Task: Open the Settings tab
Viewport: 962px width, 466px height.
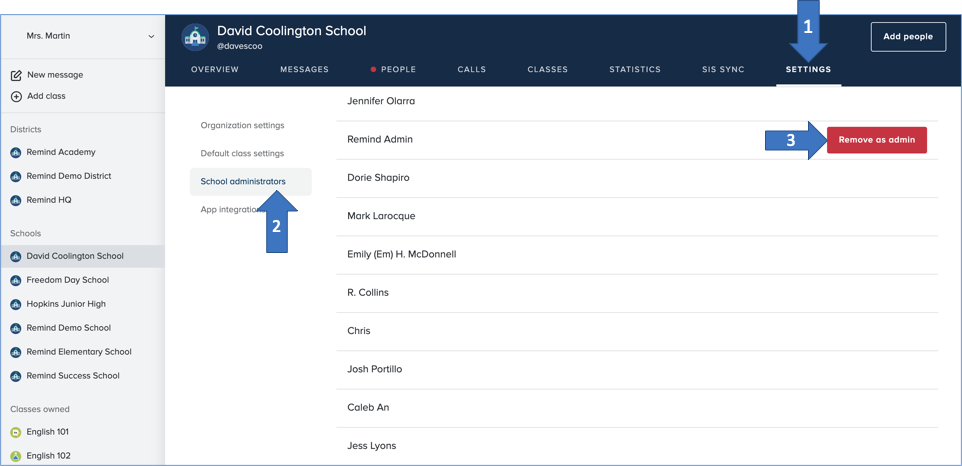Action: [808, 70]
